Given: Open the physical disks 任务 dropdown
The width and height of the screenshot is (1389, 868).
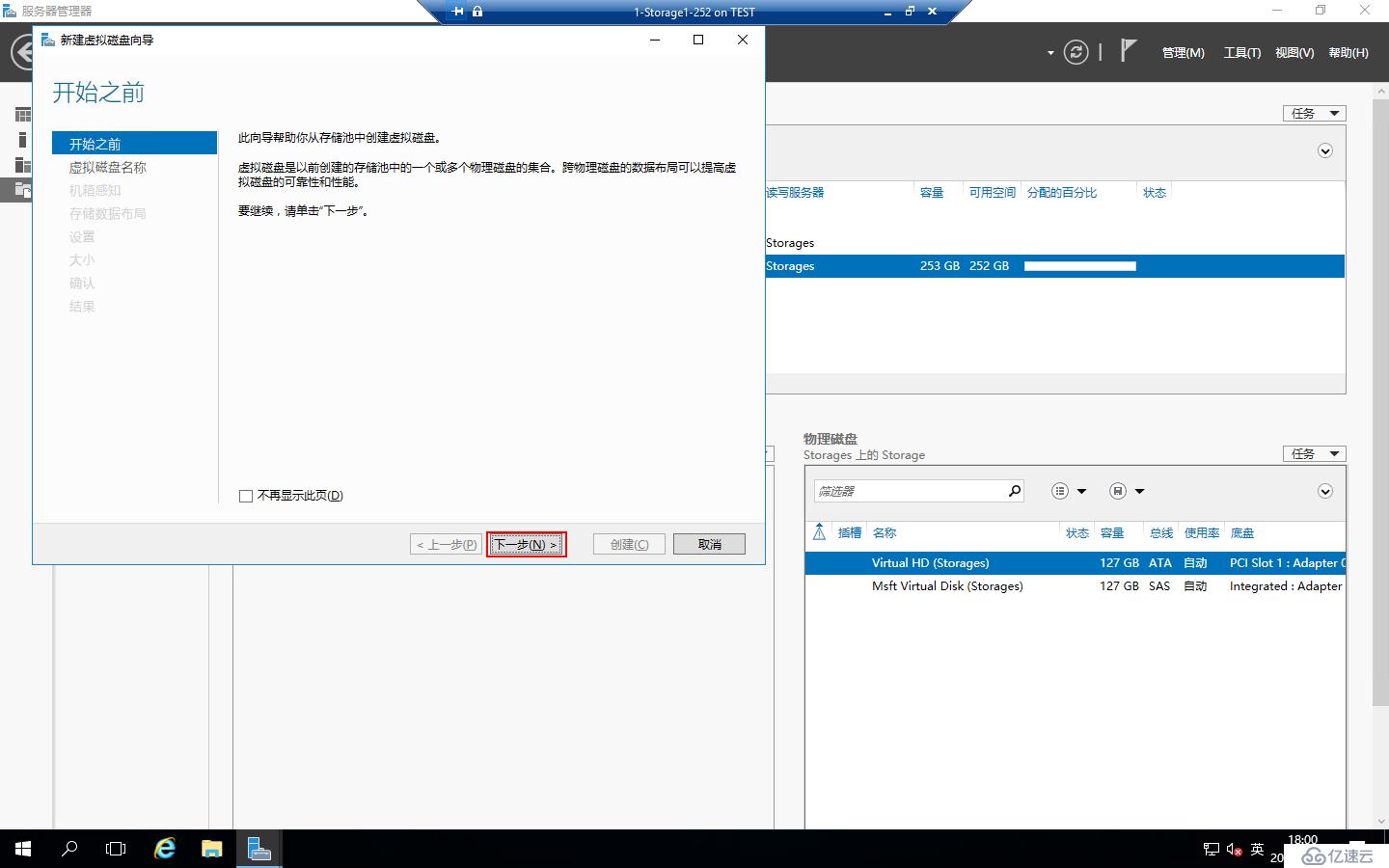Looking at the screenshot, I should 1314,453.
